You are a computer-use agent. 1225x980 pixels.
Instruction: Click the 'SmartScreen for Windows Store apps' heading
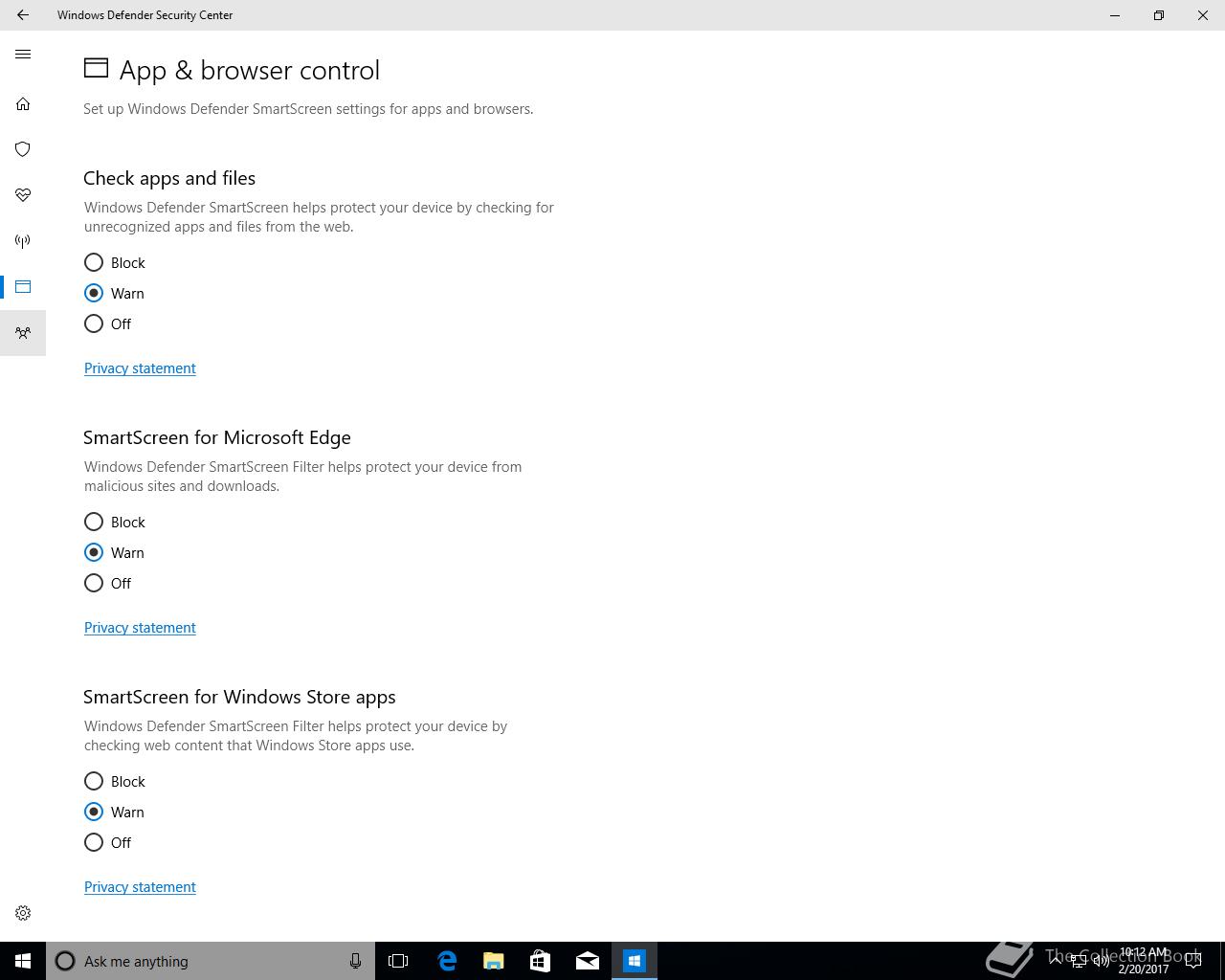point(239,697)
